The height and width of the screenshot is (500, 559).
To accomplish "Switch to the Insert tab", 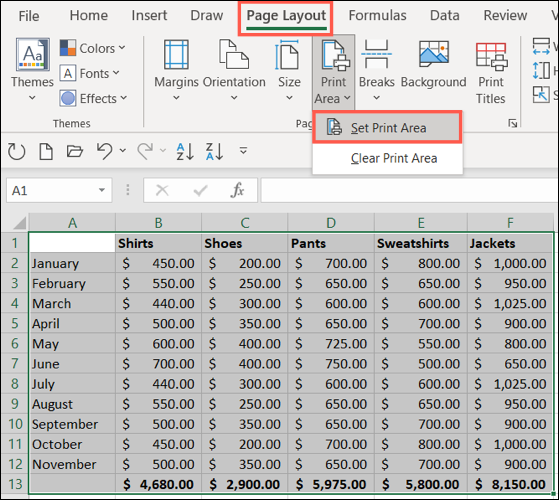I will pos(149,15).
